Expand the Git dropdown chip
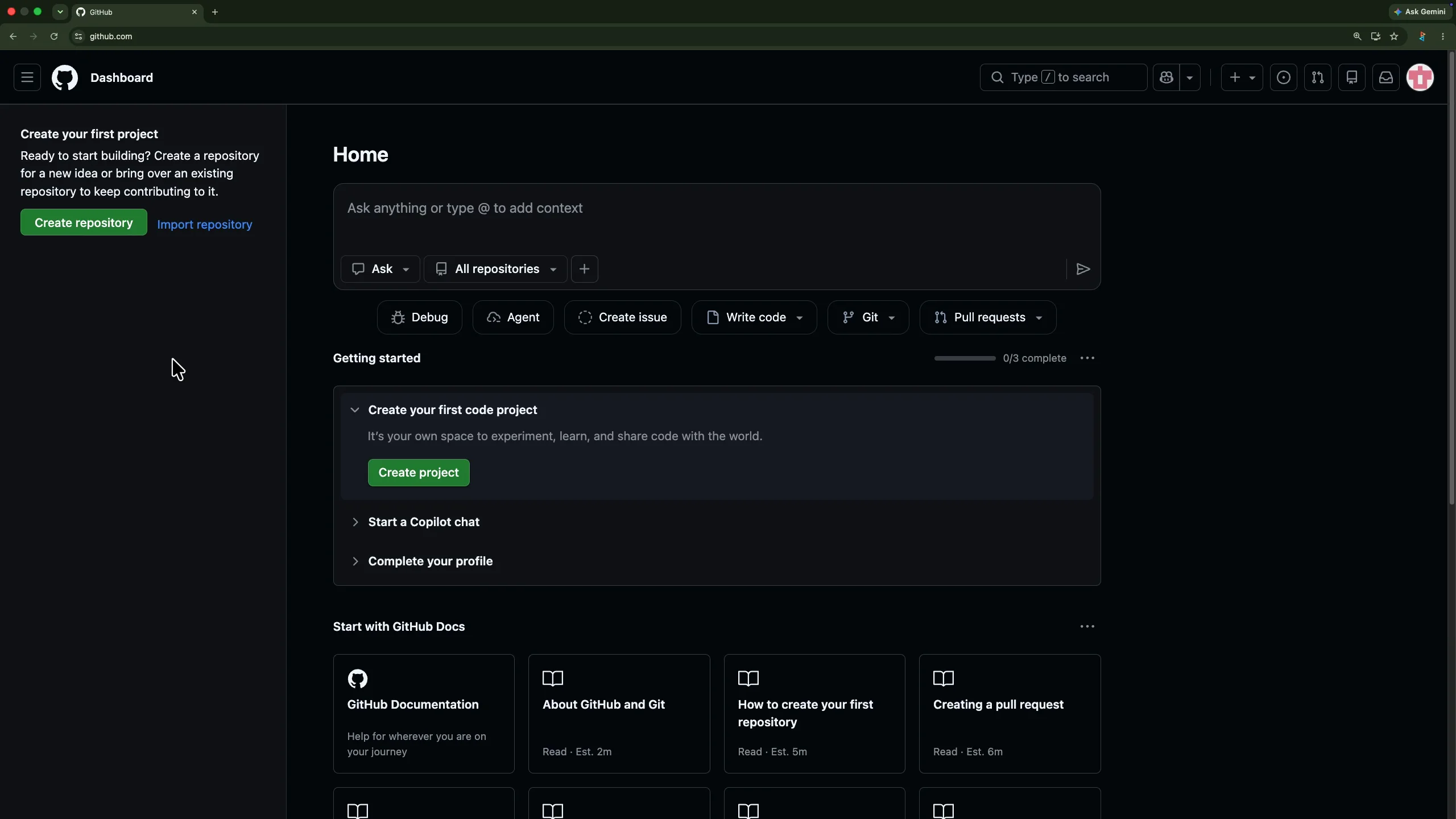 tap(868, 317)
